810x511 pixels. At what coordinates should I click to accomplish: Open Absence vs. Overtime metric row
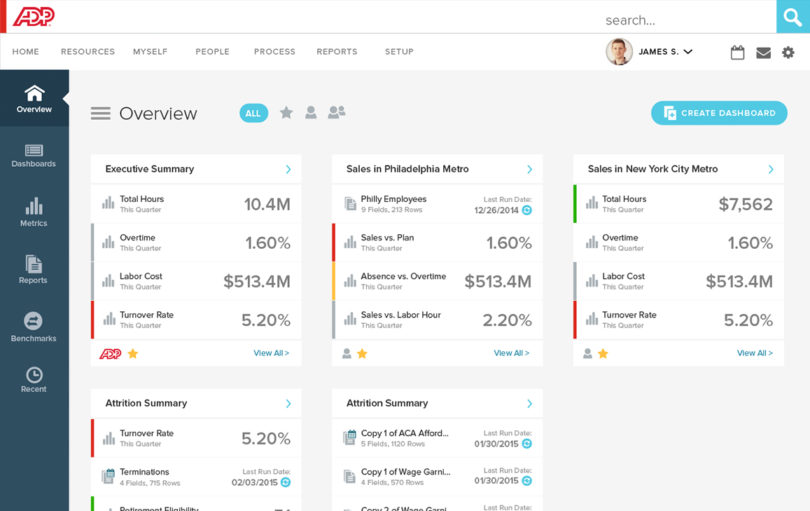pos(437,281)
